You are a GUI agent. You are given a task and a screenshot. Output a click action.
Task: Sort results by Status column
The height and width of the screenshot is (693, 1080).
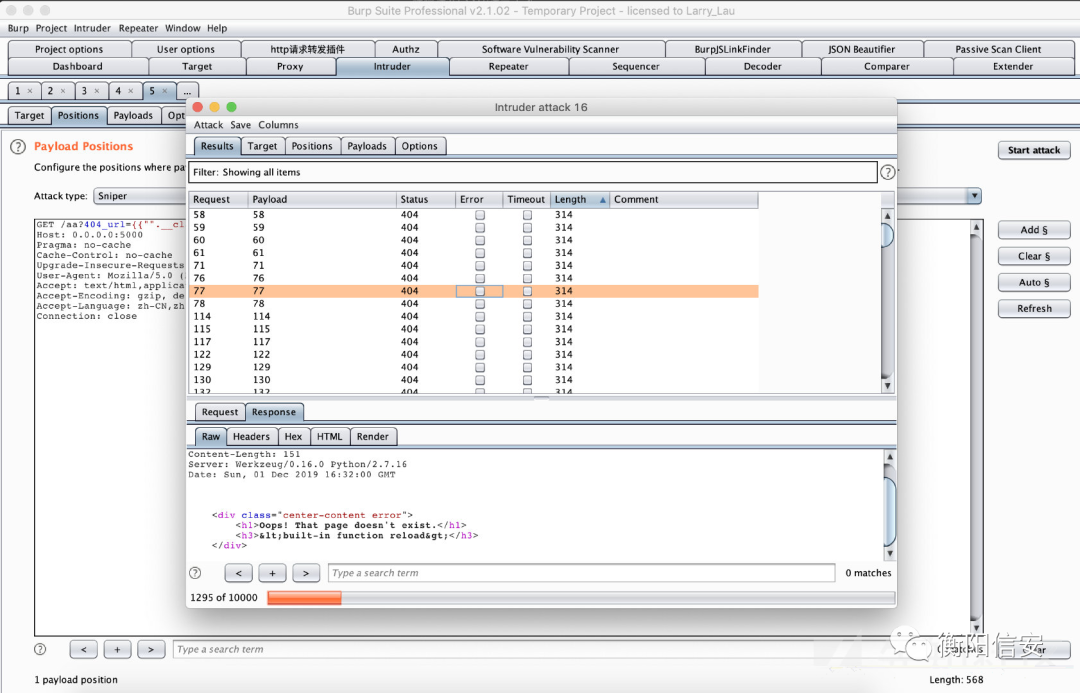tap(426, 200)
